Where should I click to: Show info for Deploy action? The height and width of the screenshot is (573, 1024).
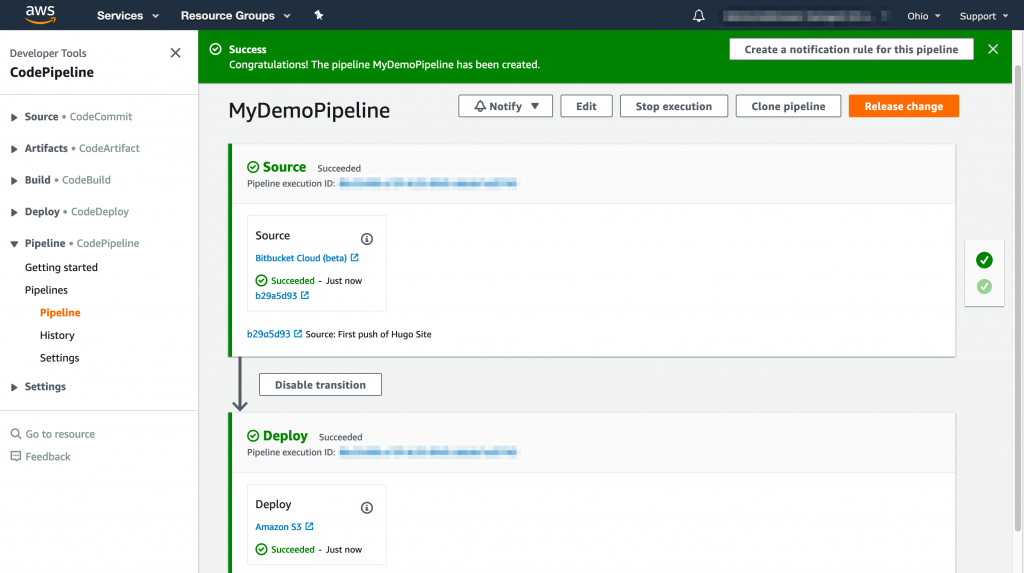(x=367, y=508)
